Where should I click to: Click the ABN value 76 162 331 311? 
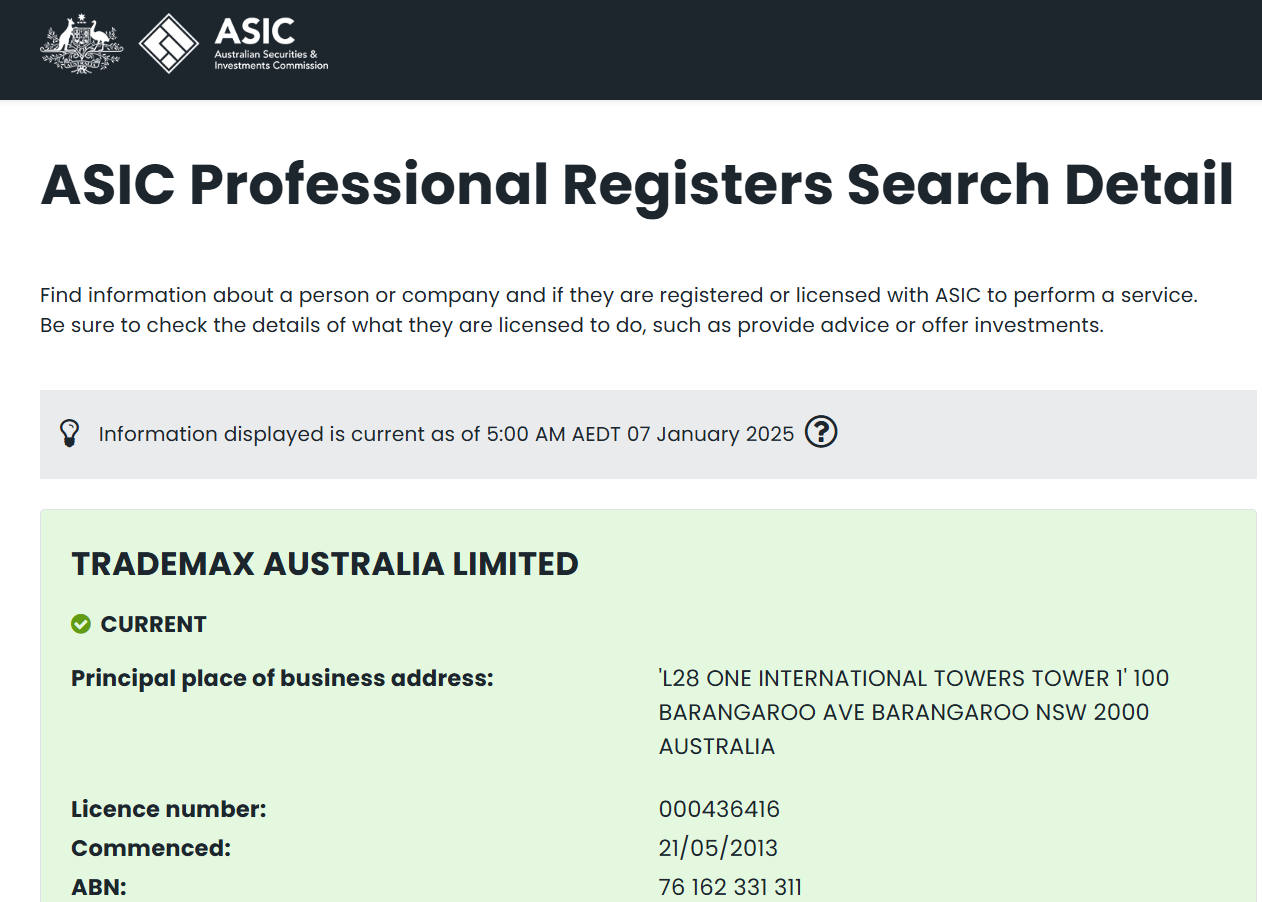730,887
